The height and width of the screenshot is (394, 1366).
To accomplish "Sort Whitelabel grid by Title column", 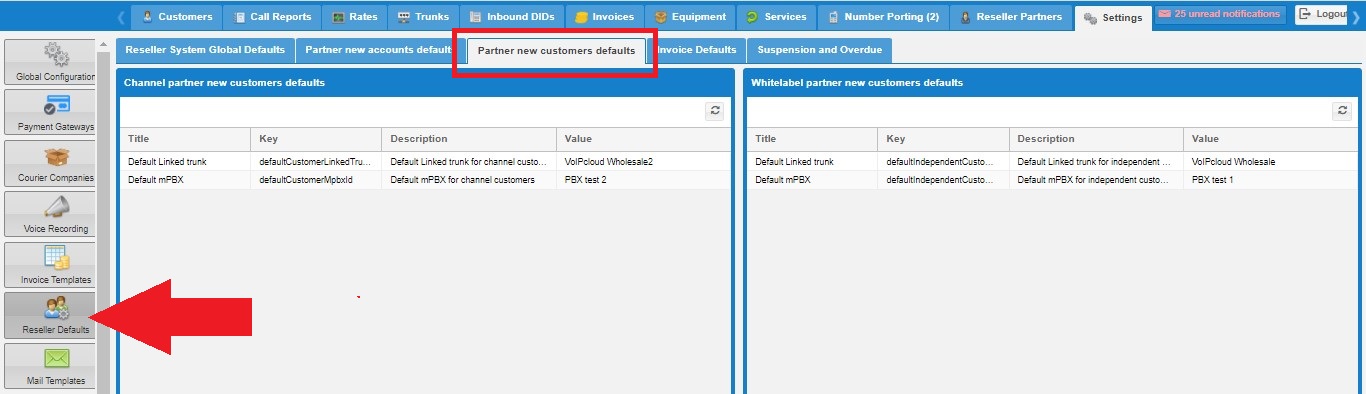I will click(812, 139).
